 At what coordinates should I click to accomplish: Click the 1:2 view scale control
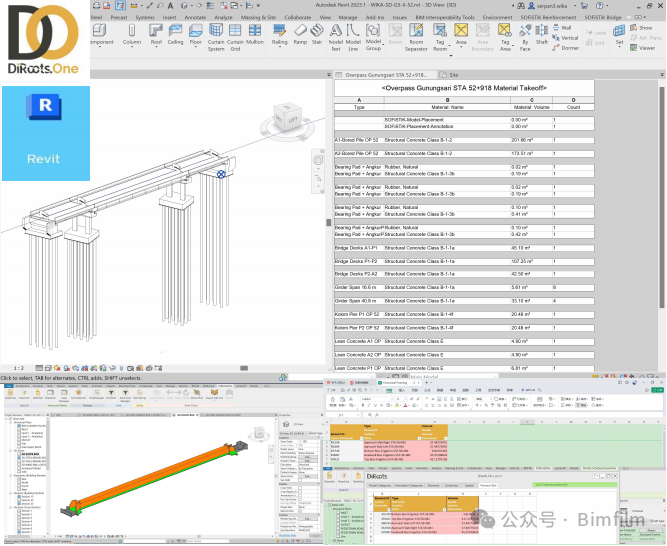click(x=19, y=368)
